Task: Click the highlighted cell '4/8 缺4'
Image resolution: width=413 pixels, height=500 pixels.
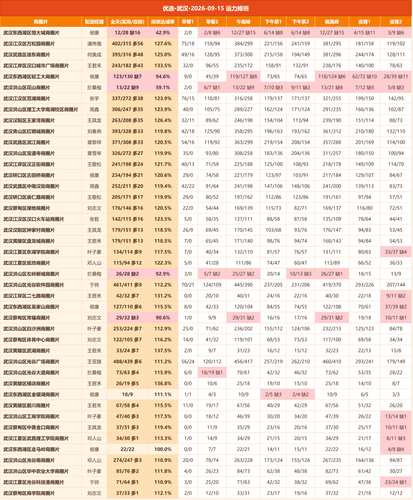Action: click(x=396, y=449)
